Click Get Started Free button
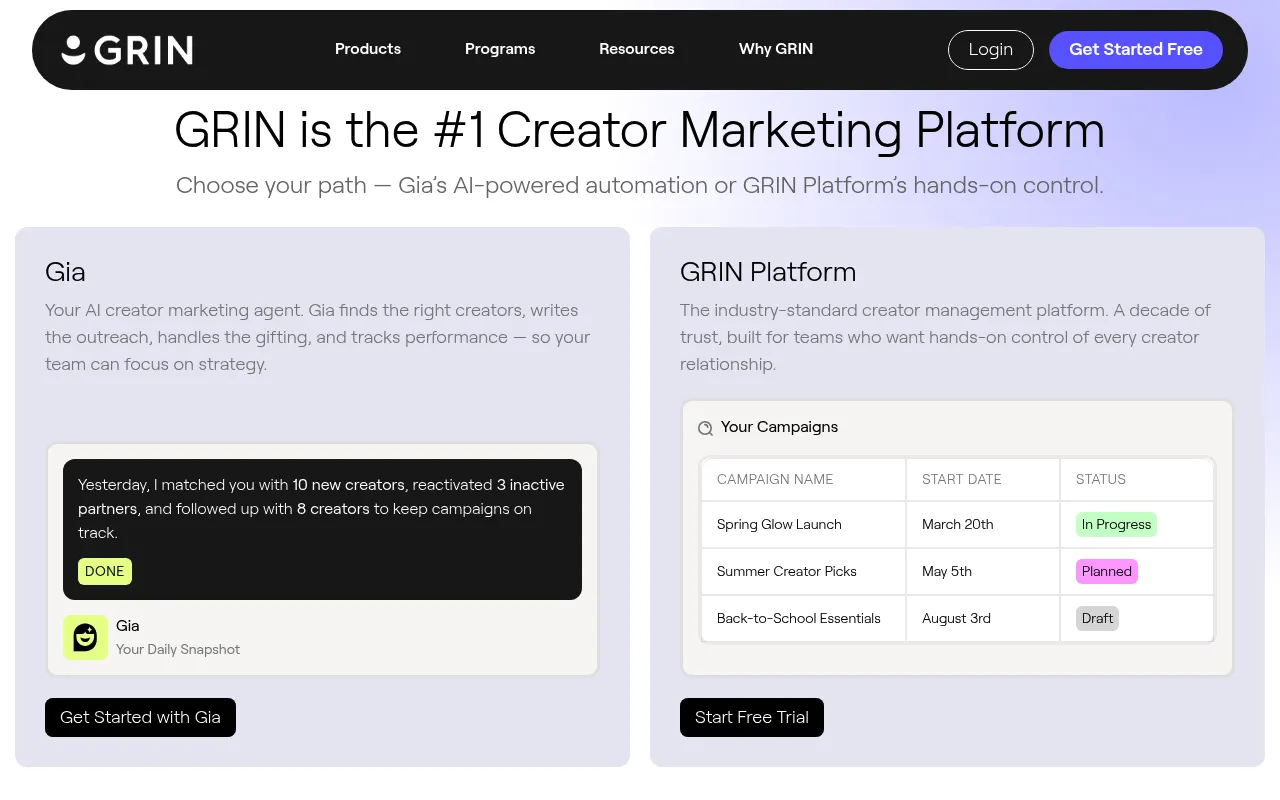This screenshot has height=800, width=1280. [1135, 50]
